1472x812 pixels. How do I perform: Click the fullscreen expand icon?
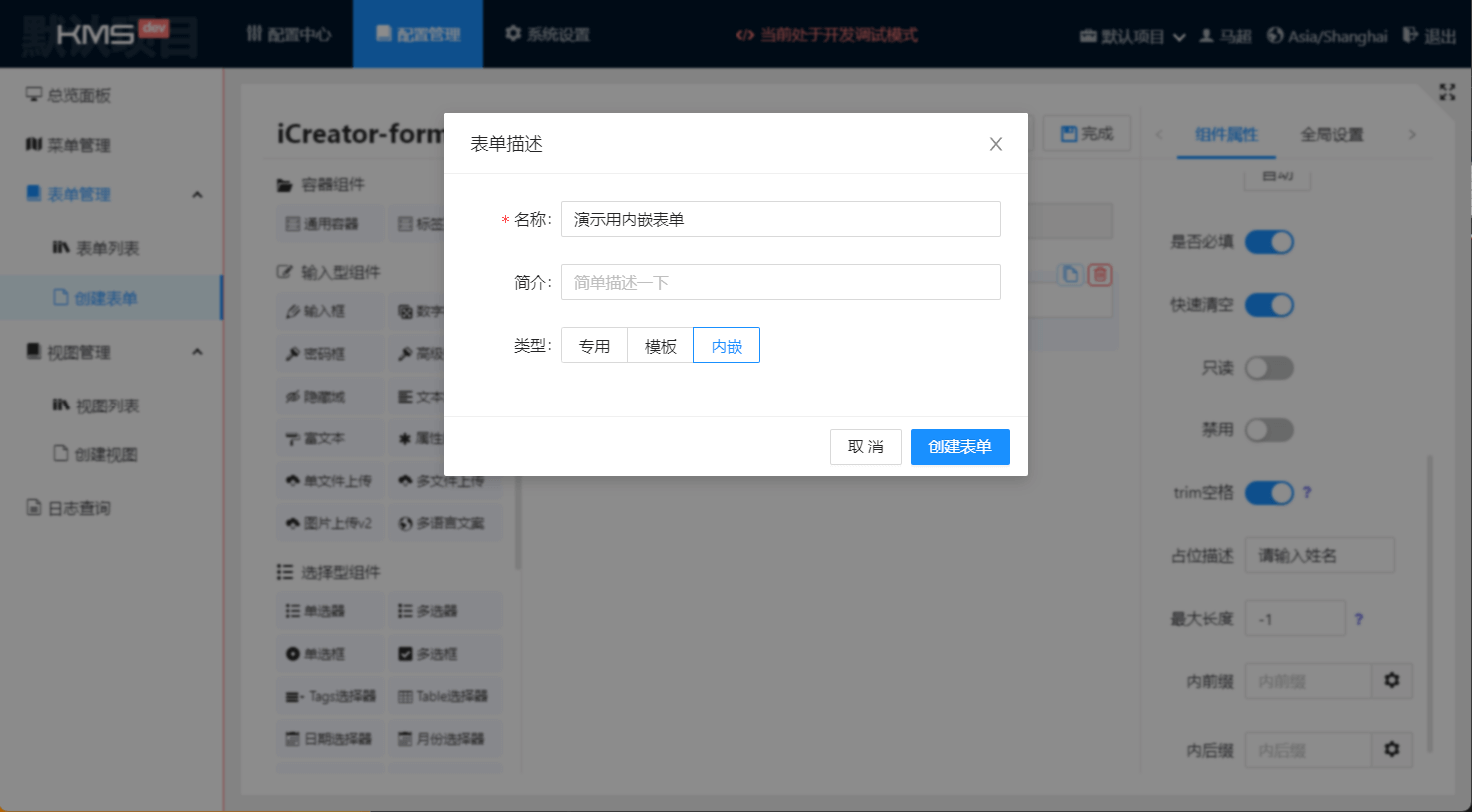1446,92
